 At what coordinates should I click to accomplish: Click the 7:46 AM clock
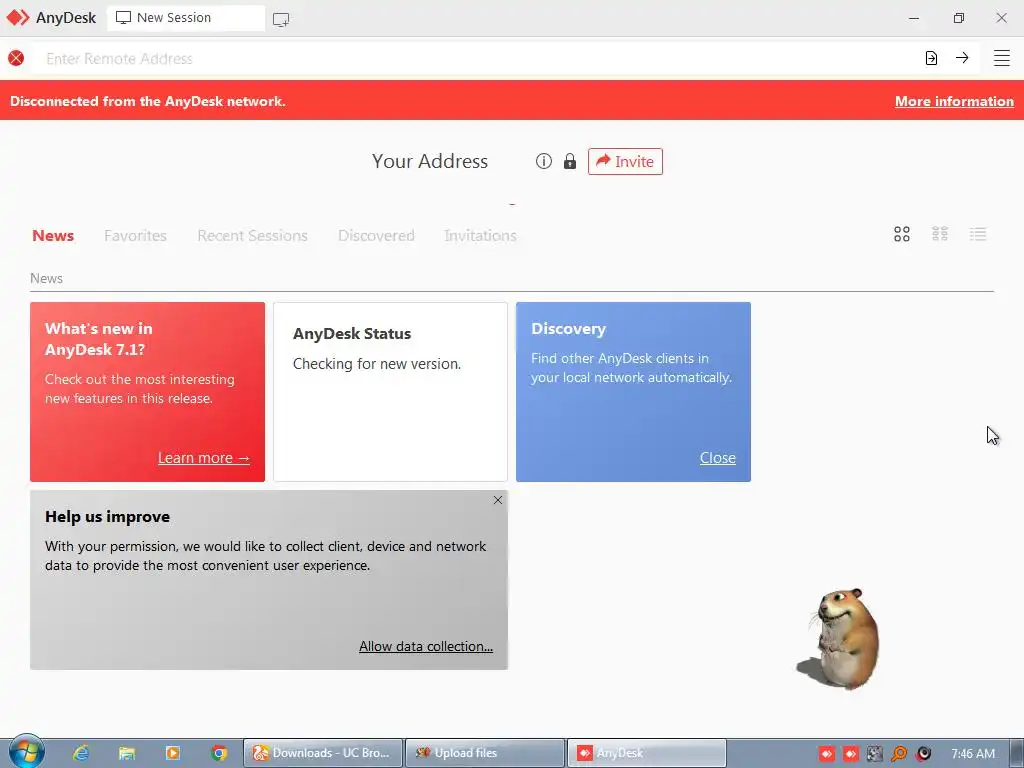pos(973,754)
